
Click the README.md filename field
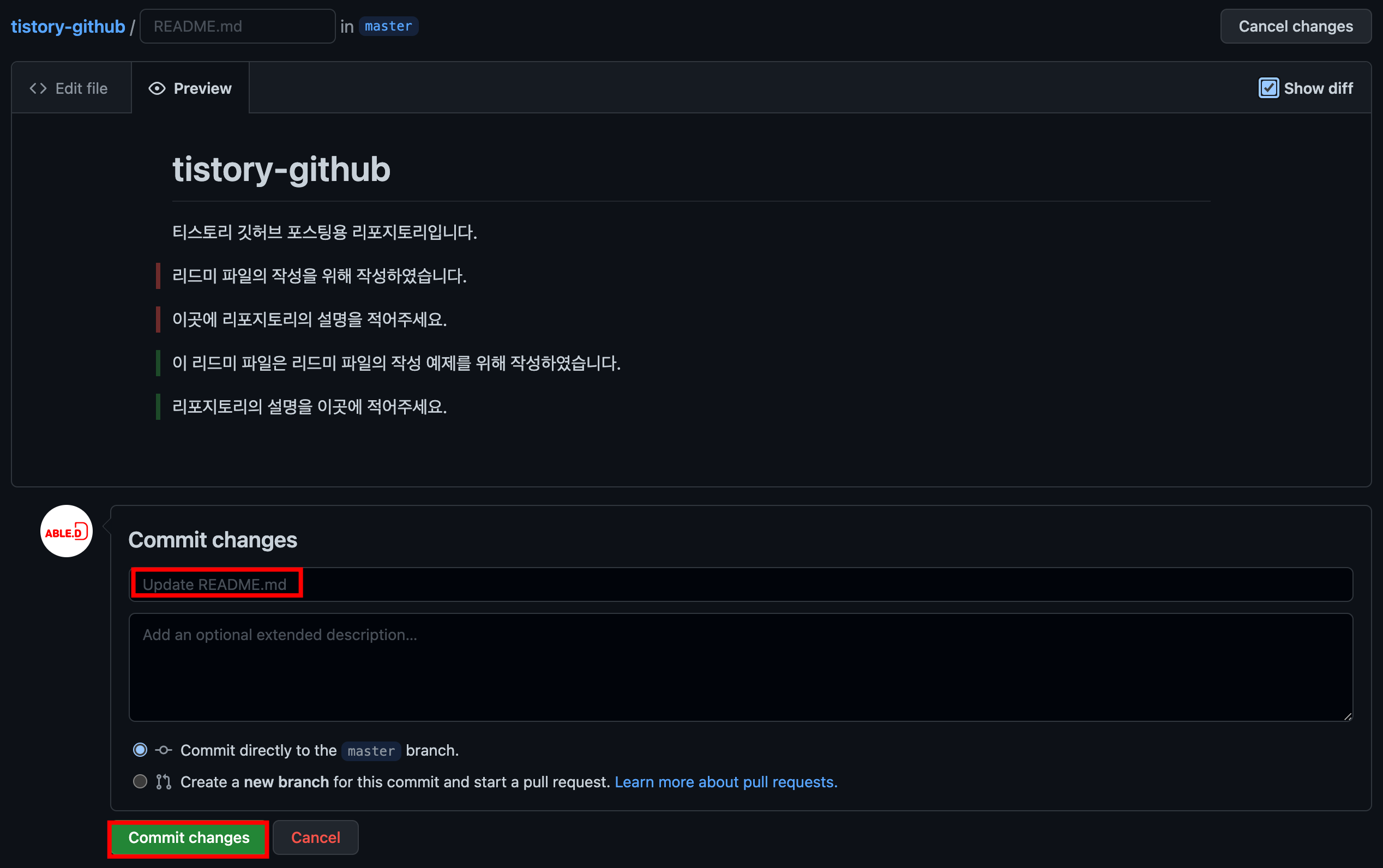tap(238, 26)
